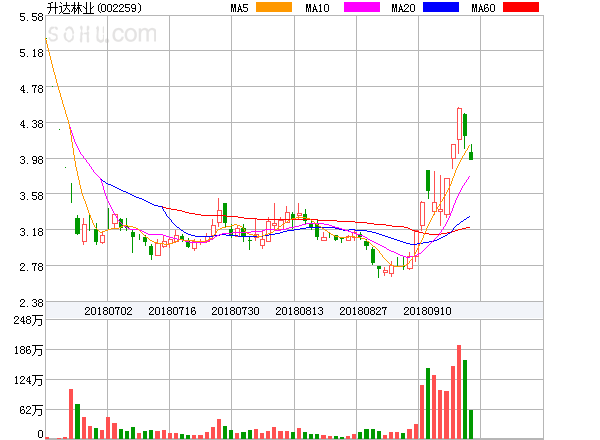Click the red MA60 legend swatch
600x440 pixels.
coord(521,7)
